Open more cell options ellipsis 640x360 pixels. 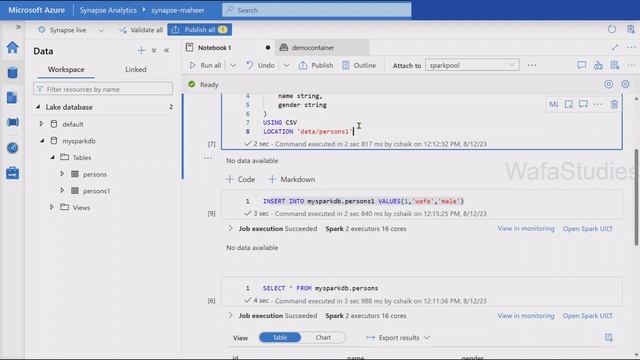coord(598,104)
